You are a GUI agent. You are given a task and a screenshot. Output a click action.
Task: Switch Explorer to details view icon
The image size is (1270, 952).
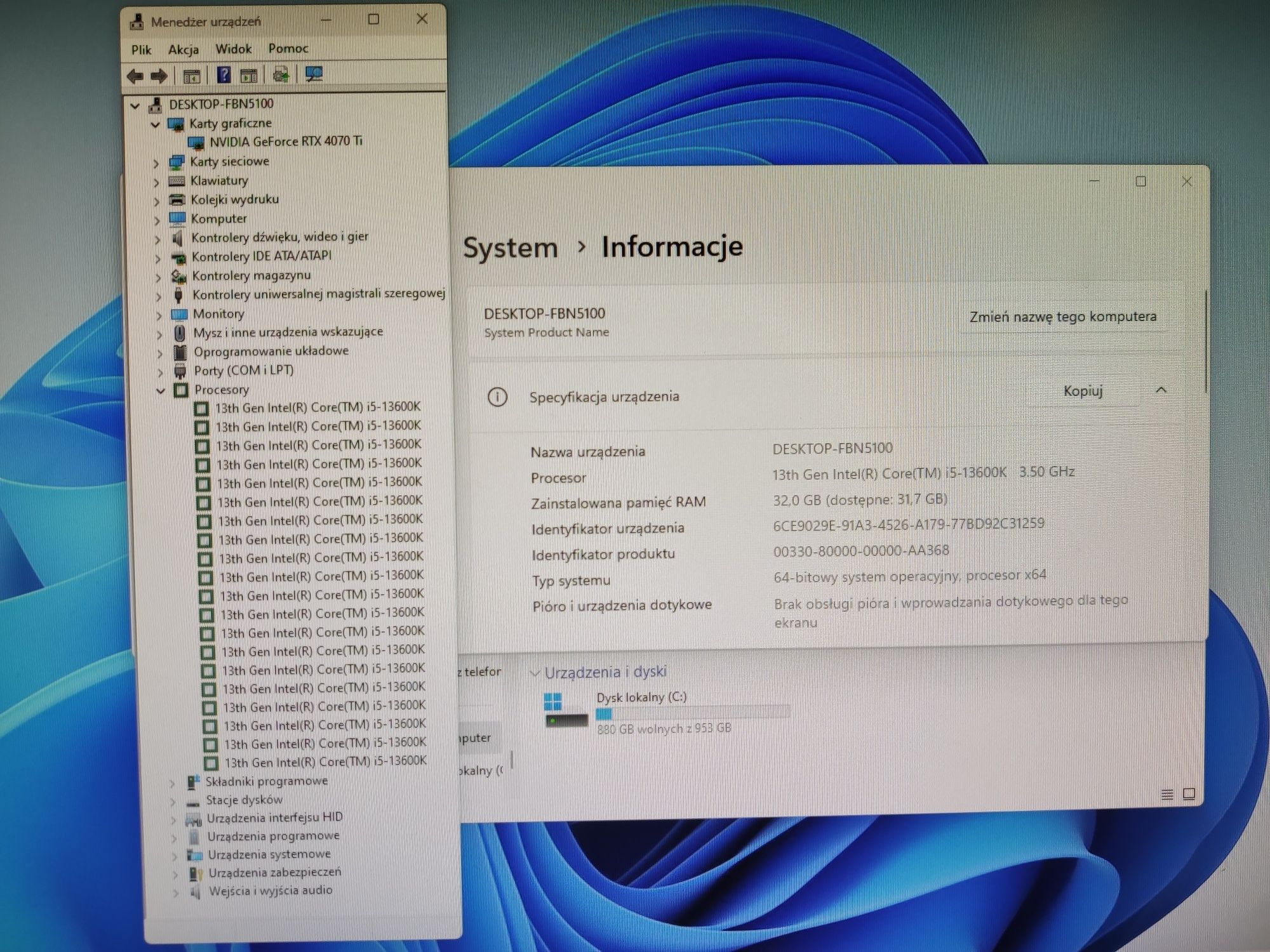point(1167,794)
